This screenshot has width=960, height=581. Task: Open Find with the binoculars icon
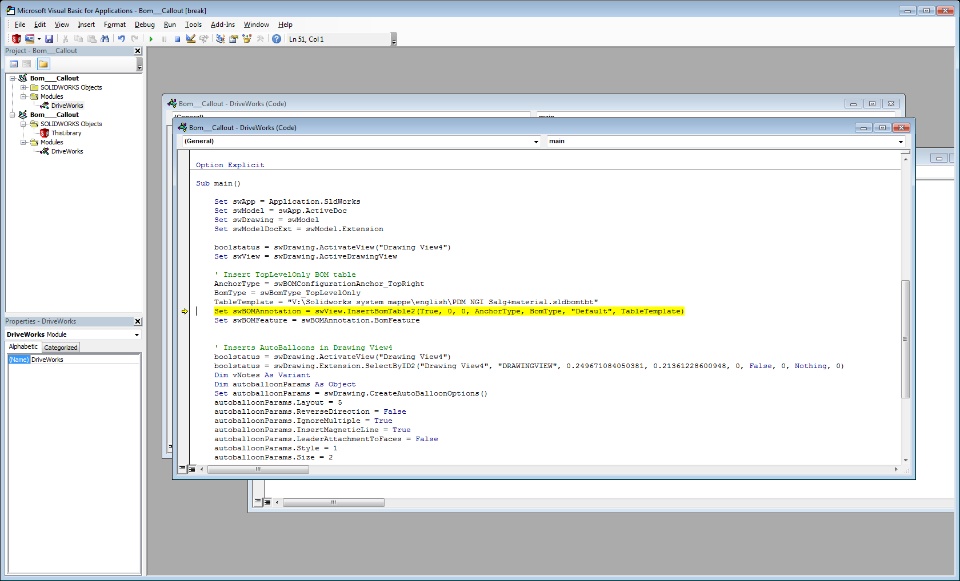[105, 39]
